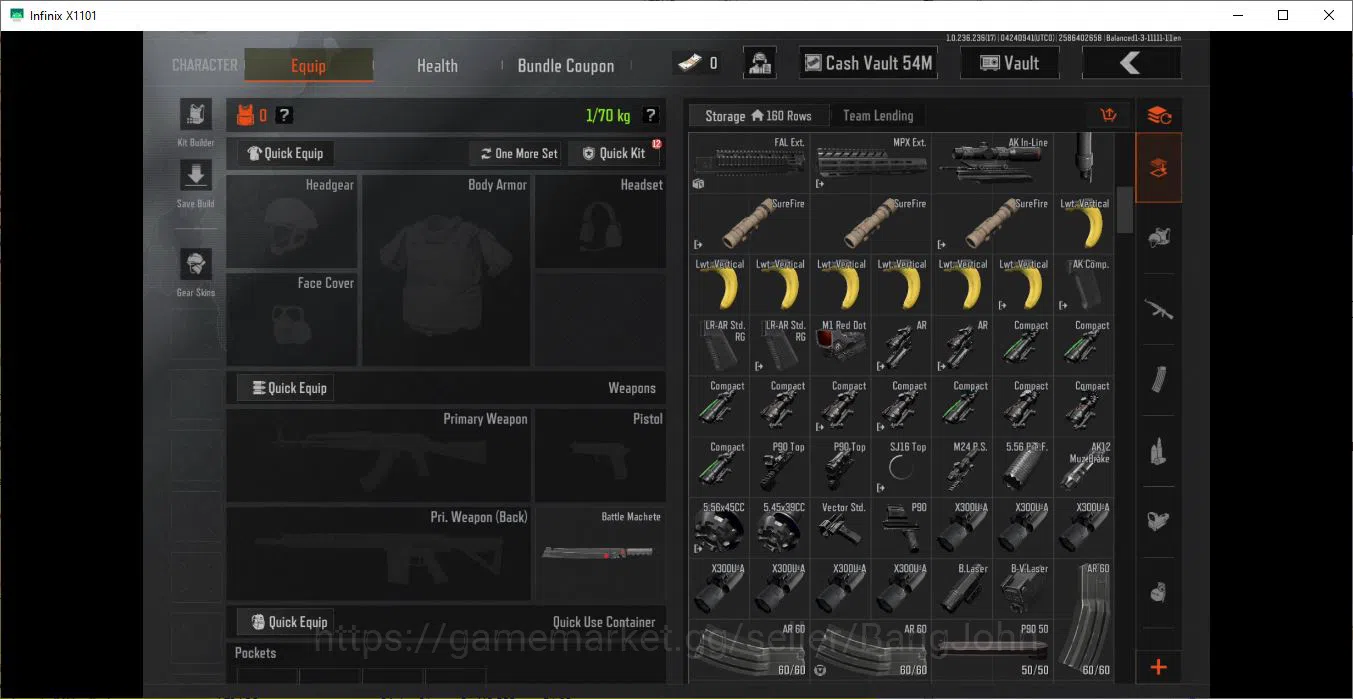Click the help icon beside armor value
The height and width of the screenshot is (699, 1353).
(284, 115)
